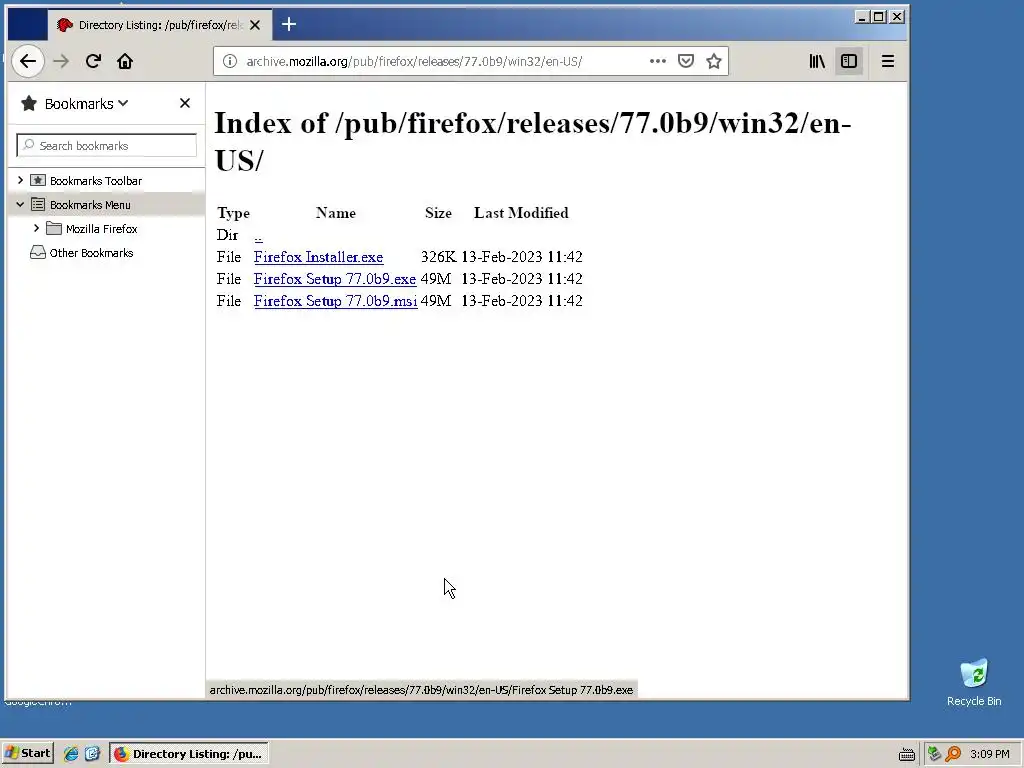
Task: Download Firefox Setup 77.0b9.exe link
Action: [335, 280]
